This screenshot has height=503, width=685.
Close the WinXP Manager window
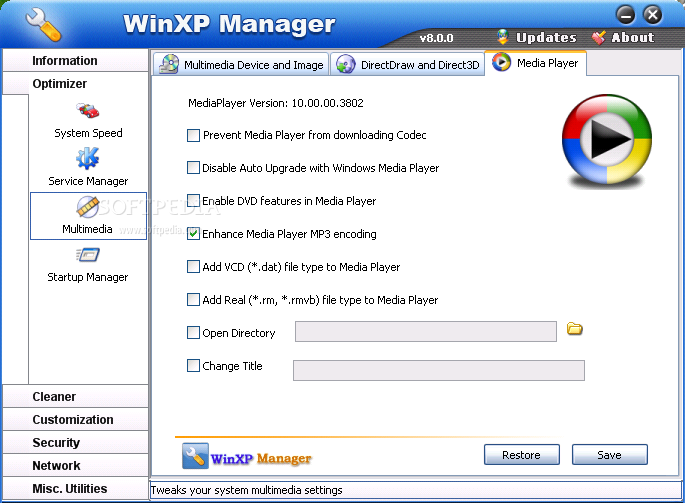click(653, 15)
